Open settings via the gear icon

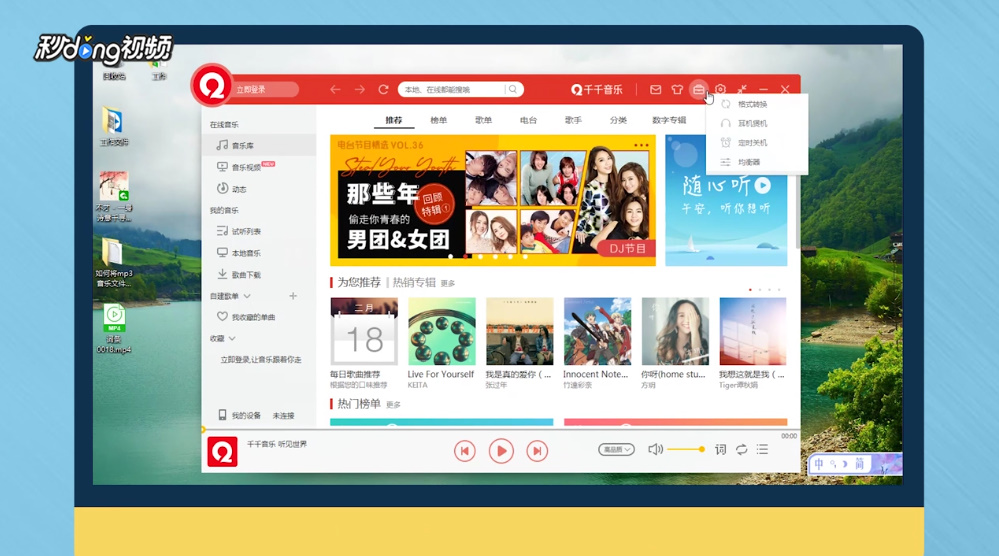(x=720, y=90)
